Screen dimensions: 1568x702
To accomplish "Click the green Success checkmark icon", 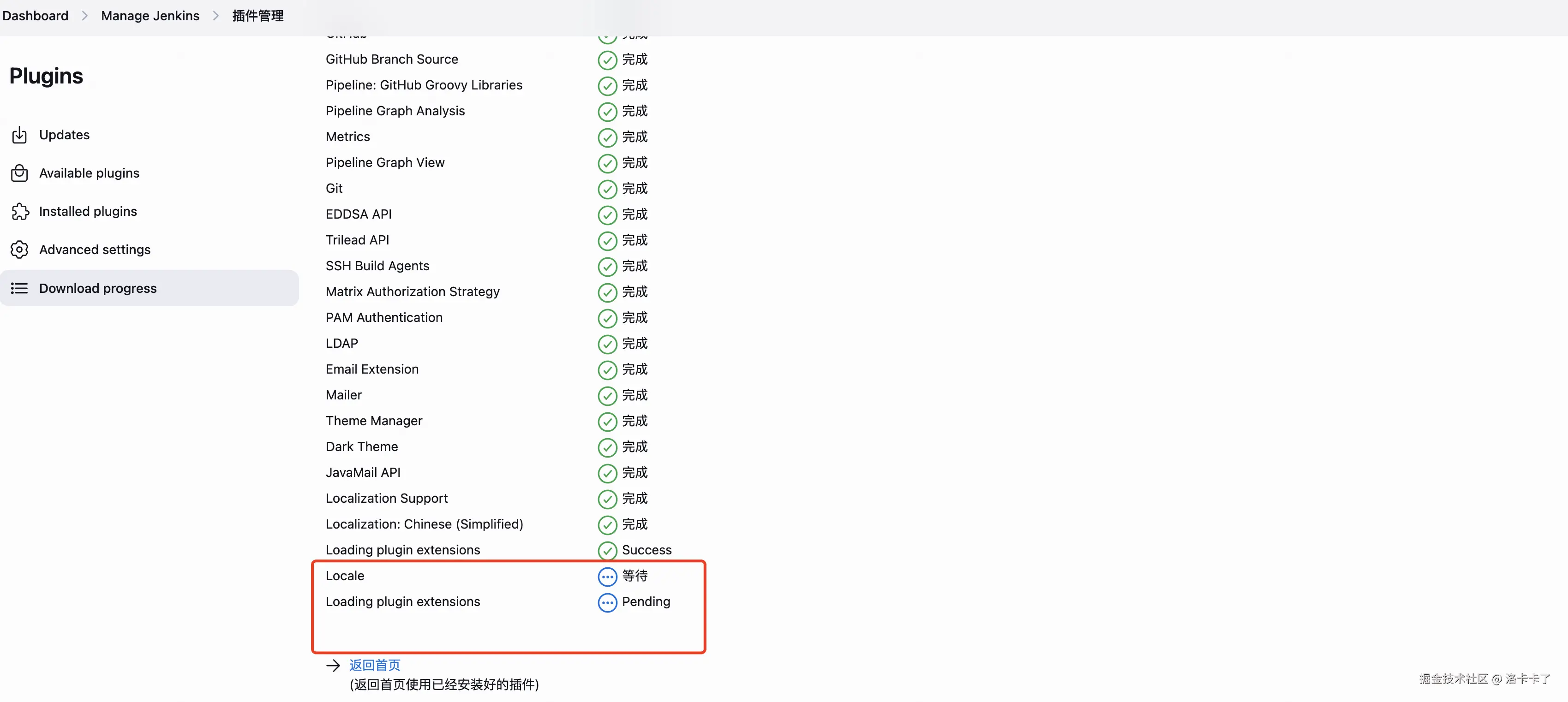I will pyautogui.click(x=607, y=551).
